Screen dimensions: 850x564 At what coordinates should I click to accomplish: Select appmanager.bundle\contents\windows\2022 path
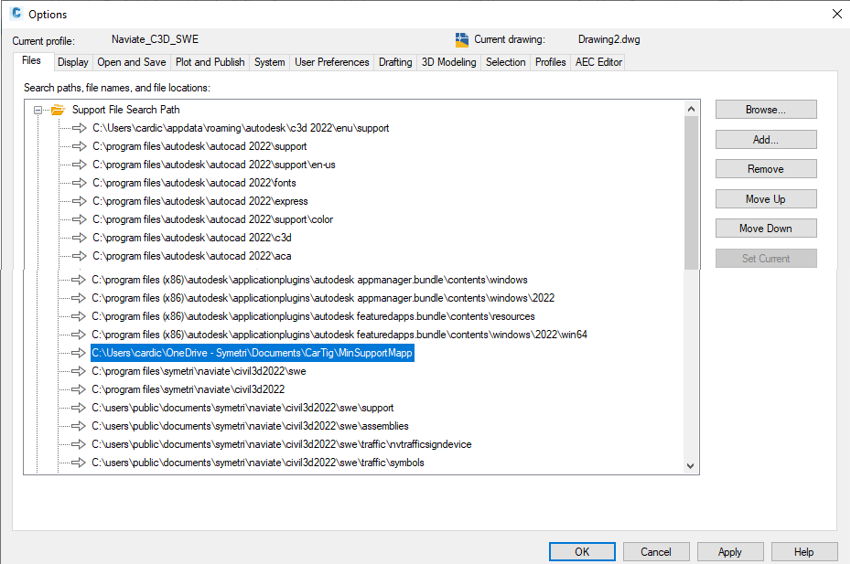tap(323, 298)
